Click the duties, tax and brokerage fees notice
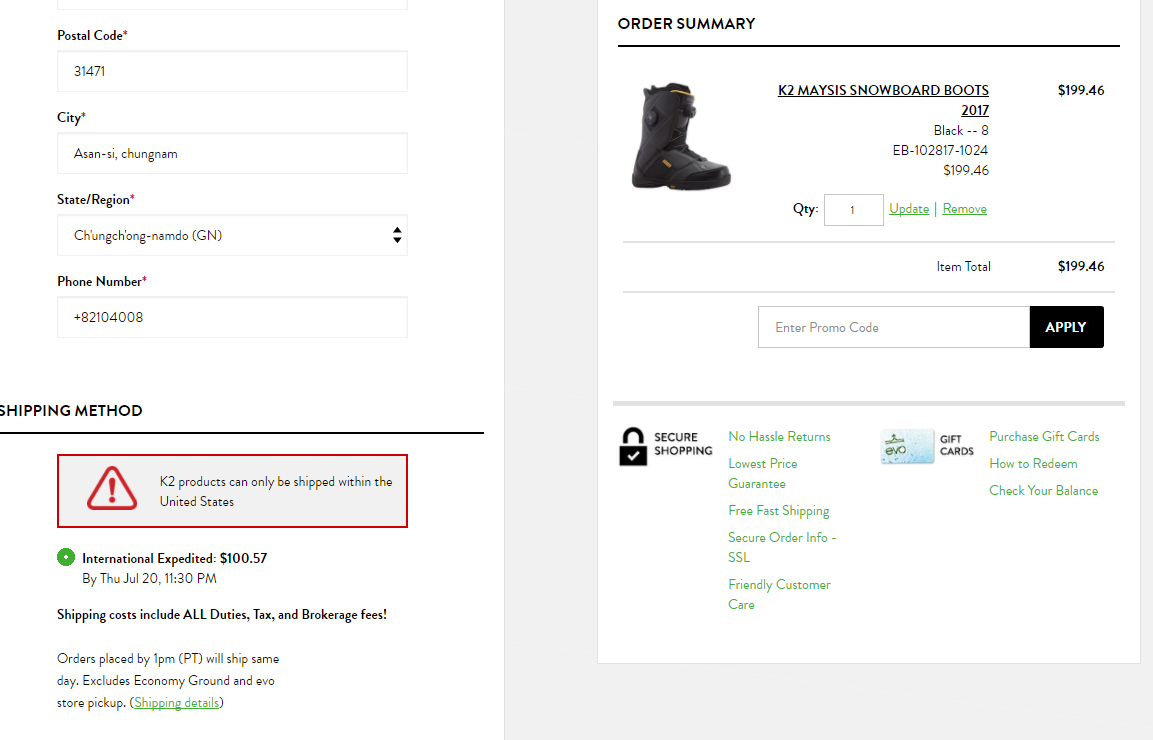Image resolution: width=1153 pixels, height=740 pixels. point(222,615)
